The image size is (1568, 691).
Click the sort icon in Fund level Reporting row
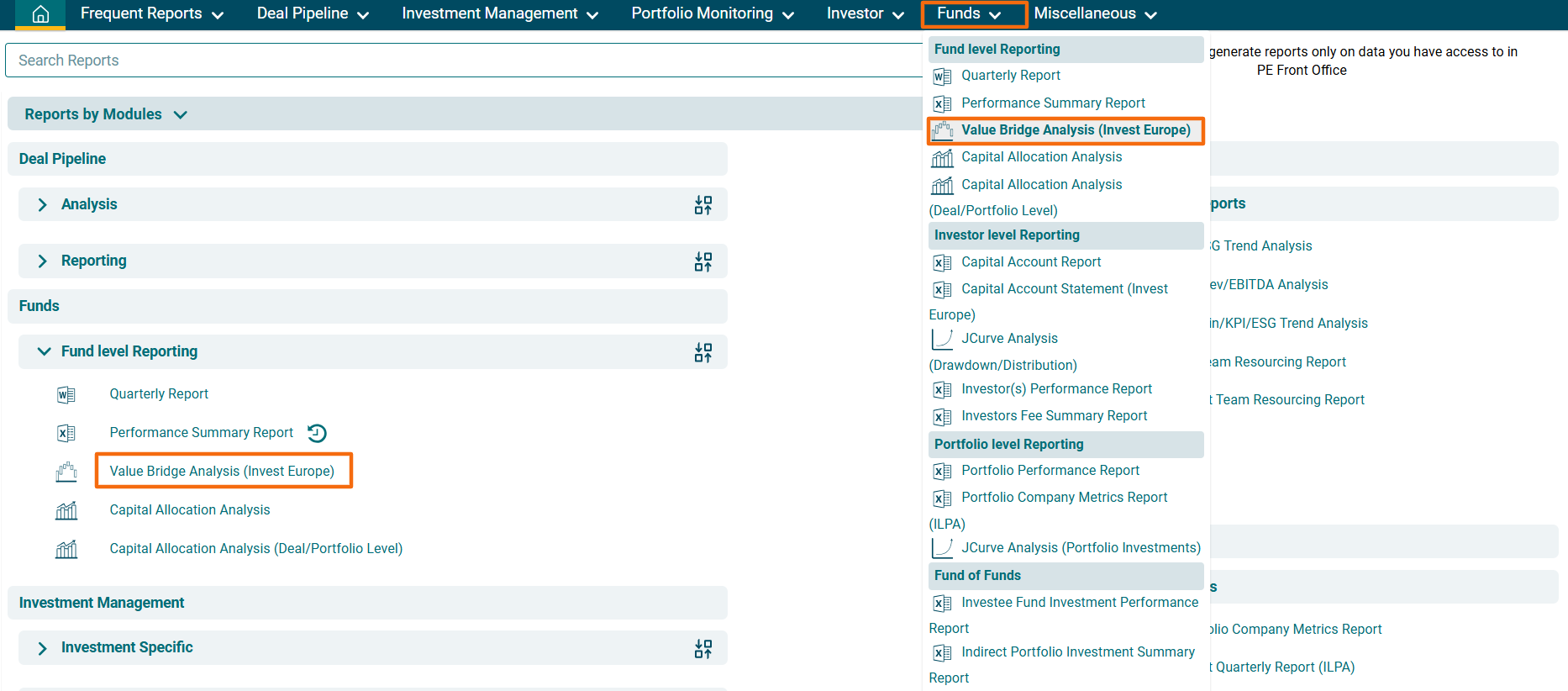(703, 352)
